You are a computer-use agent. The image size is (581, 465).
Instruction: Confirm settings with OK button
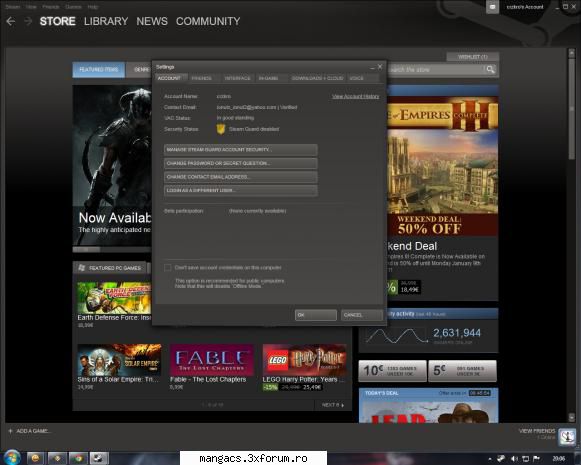(x=316, y=315)
